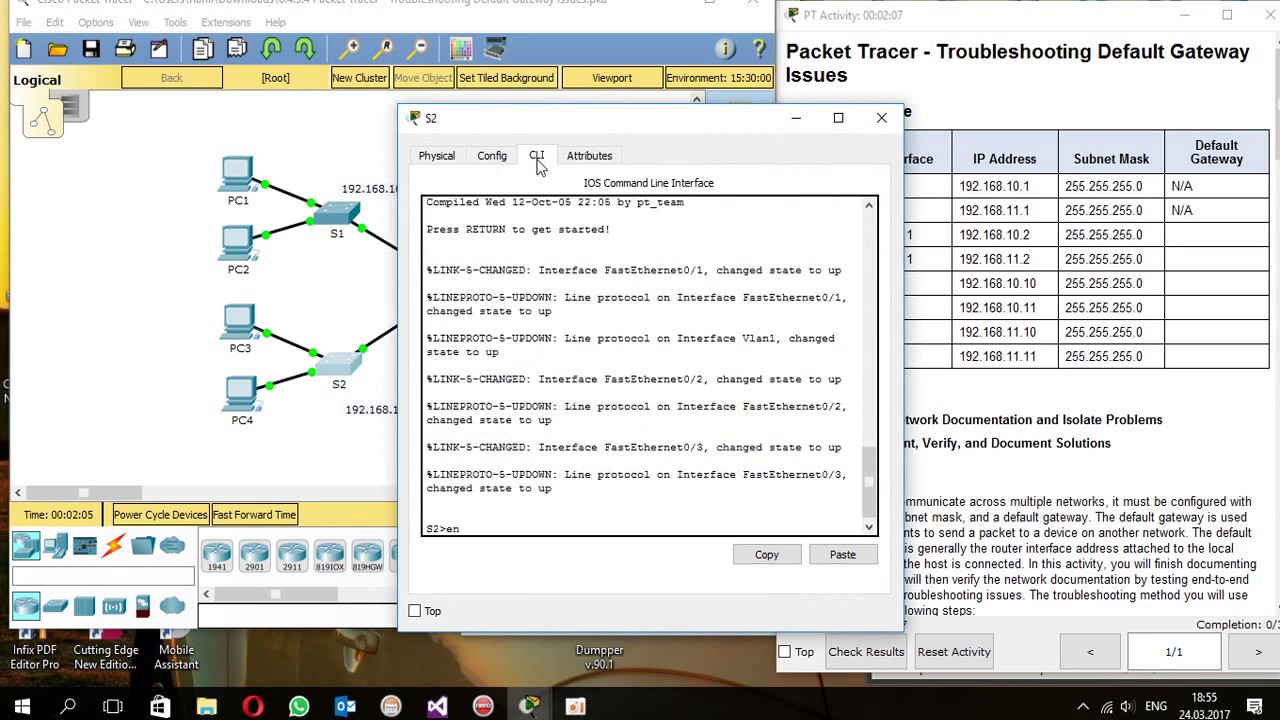
Task: Zoom out of the workspace
Action: (419, 49)
